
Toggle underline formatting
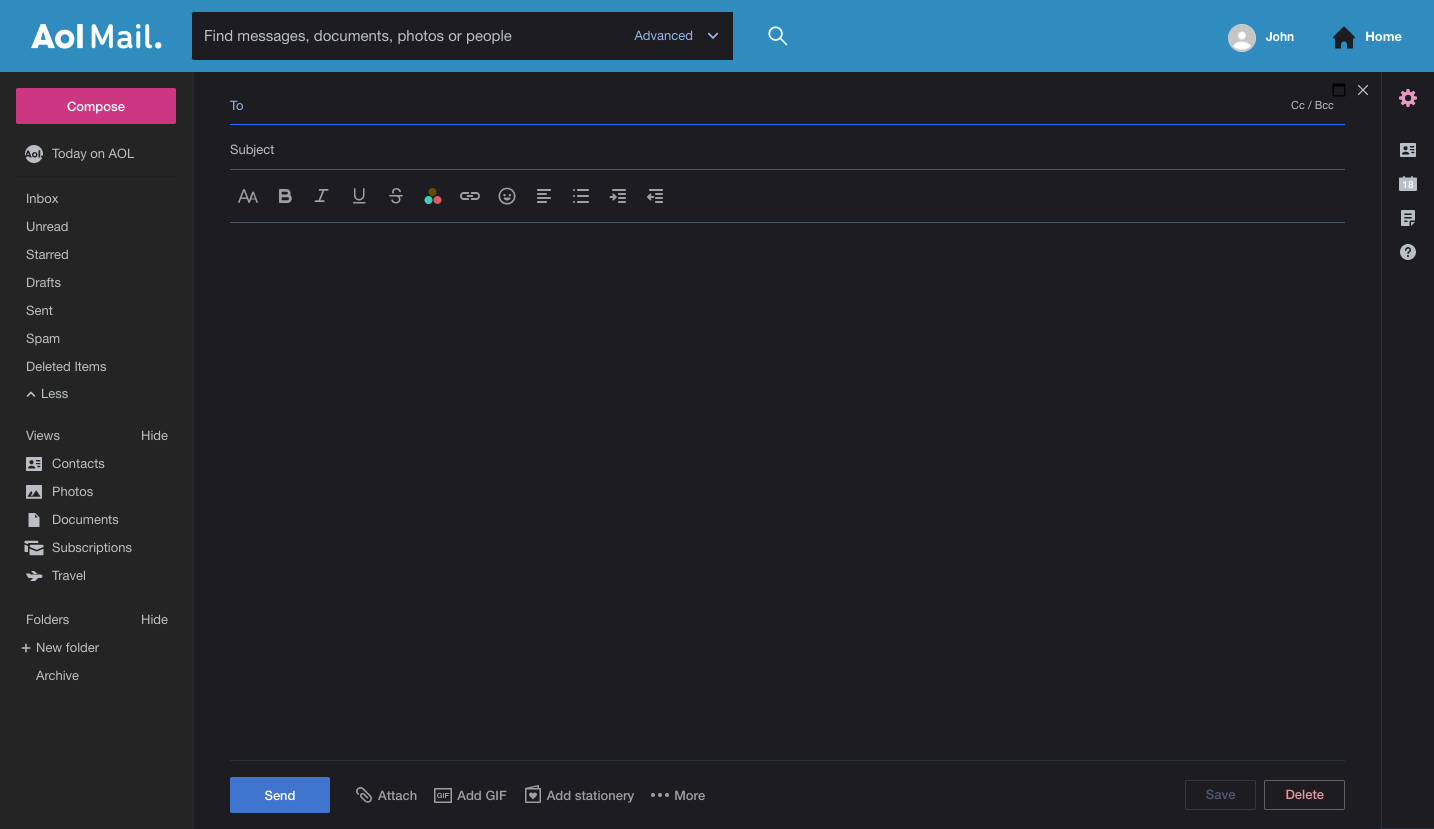click(359, 196)
